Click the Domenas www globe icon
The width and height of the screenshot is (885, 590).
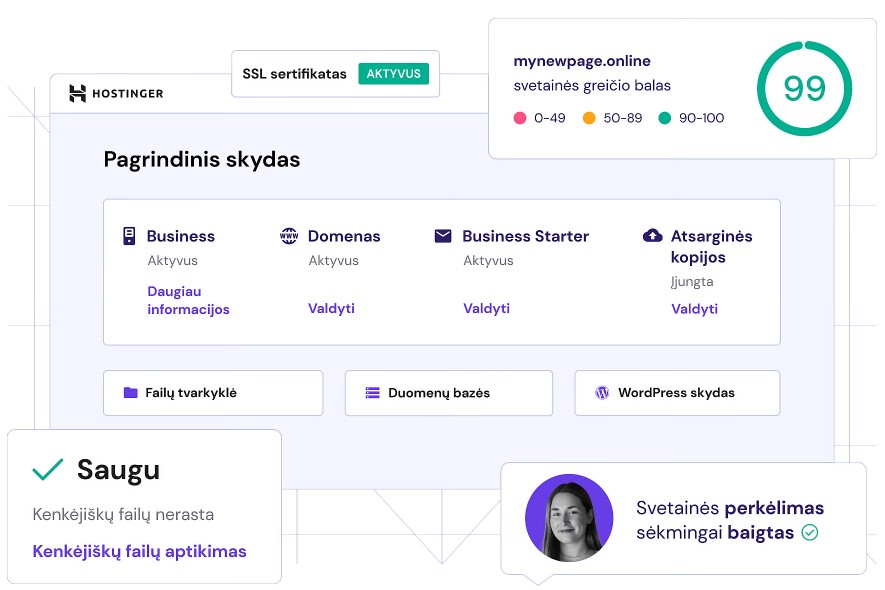pyautogui.click(x=289, y=235)
